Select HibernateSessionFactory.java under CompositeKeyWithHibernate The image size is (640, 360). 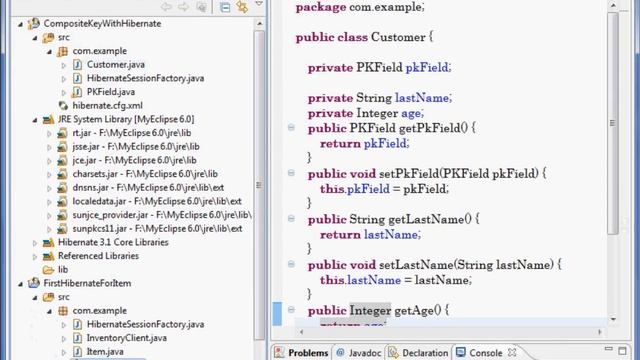(x=145, y=78)
